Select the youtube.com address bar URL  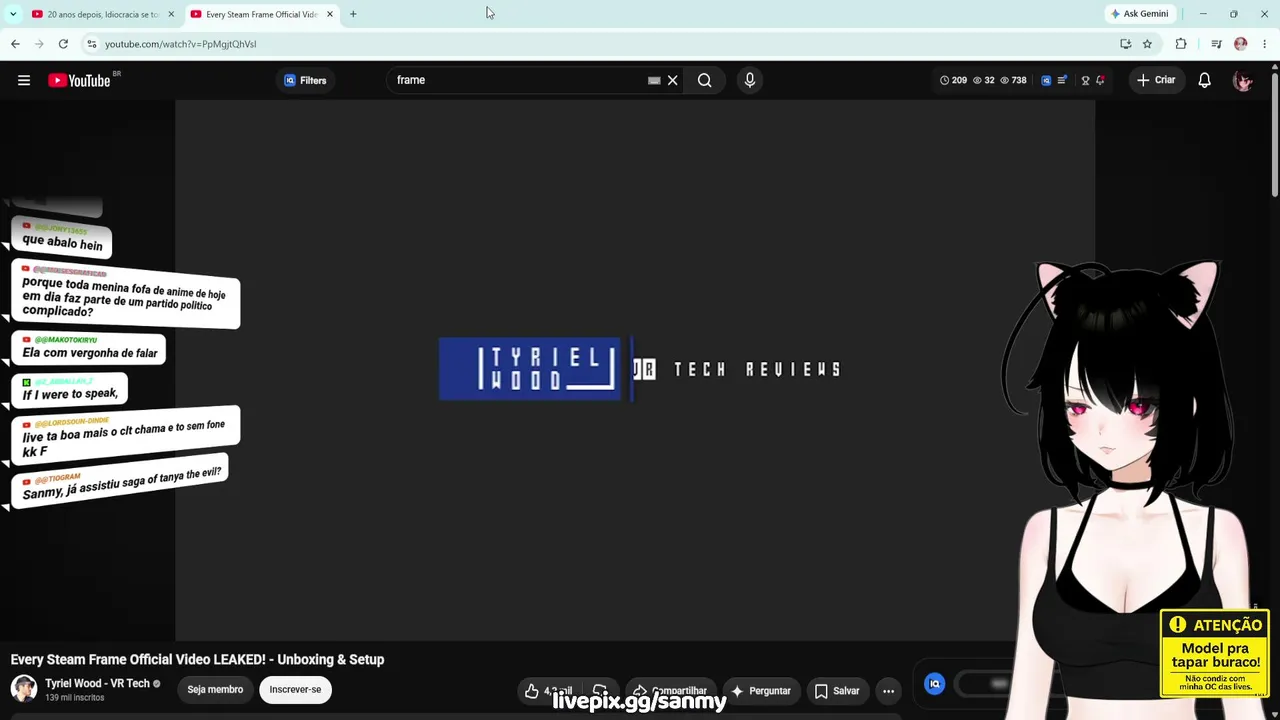pos(181,44)
